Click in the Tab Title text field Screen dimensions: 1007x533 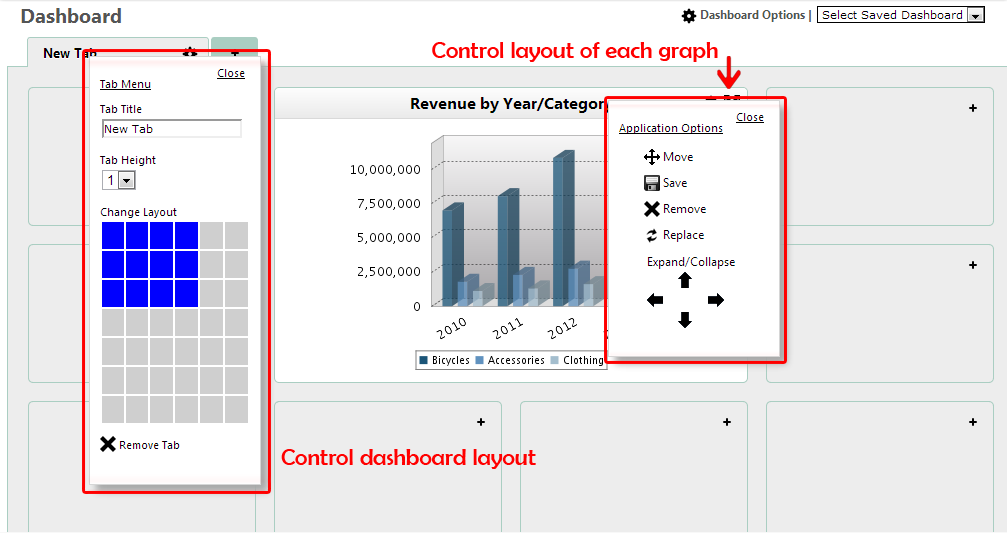[171, 129]
